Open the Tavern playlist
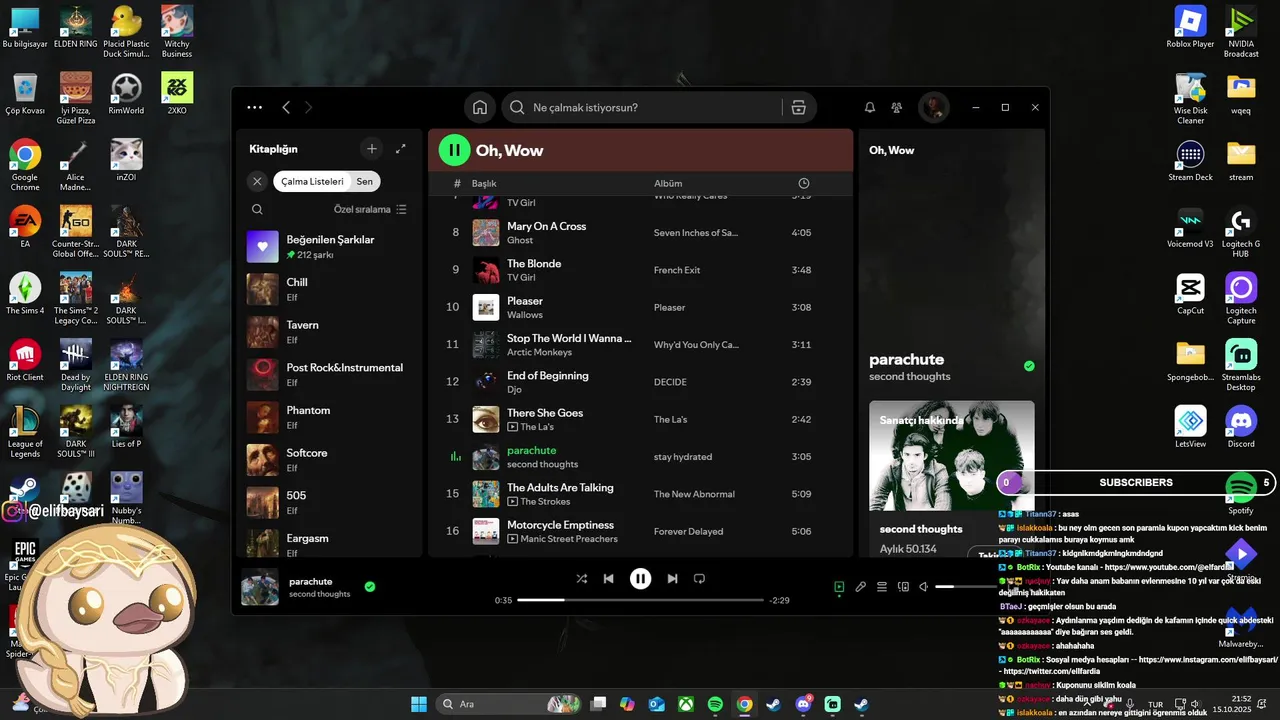 [328, 332]
